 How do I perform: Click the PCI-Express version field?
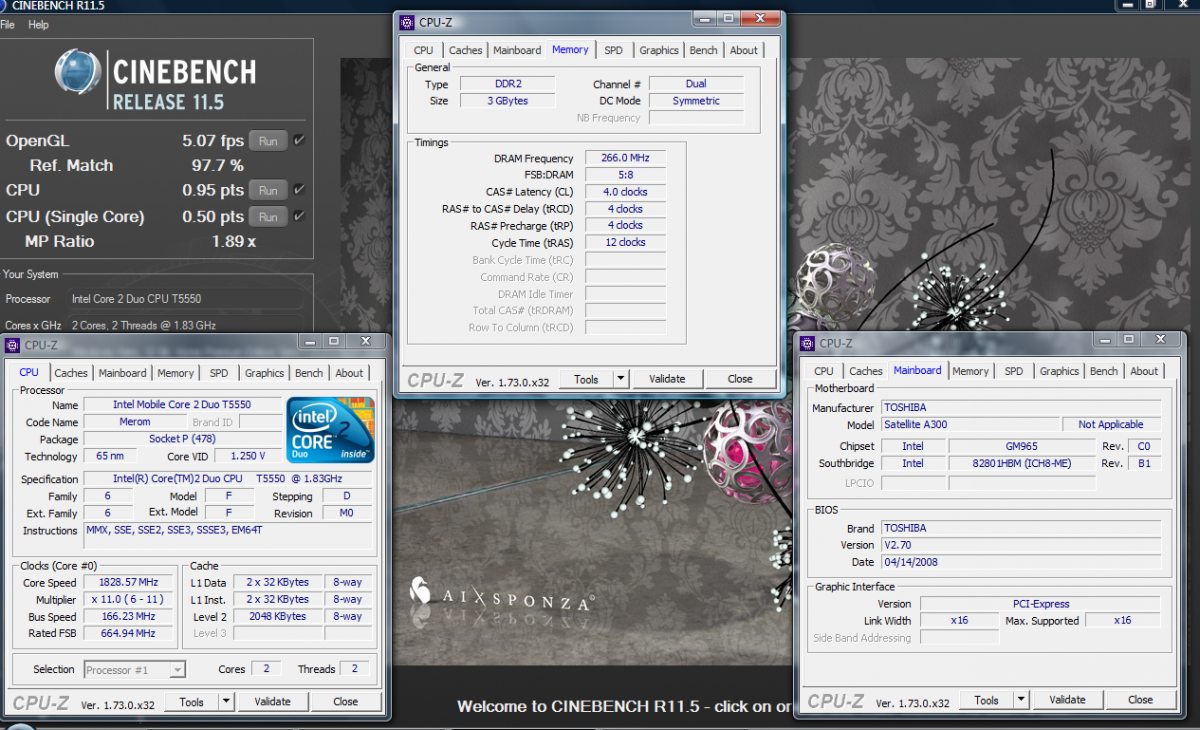coord(1040,604)
